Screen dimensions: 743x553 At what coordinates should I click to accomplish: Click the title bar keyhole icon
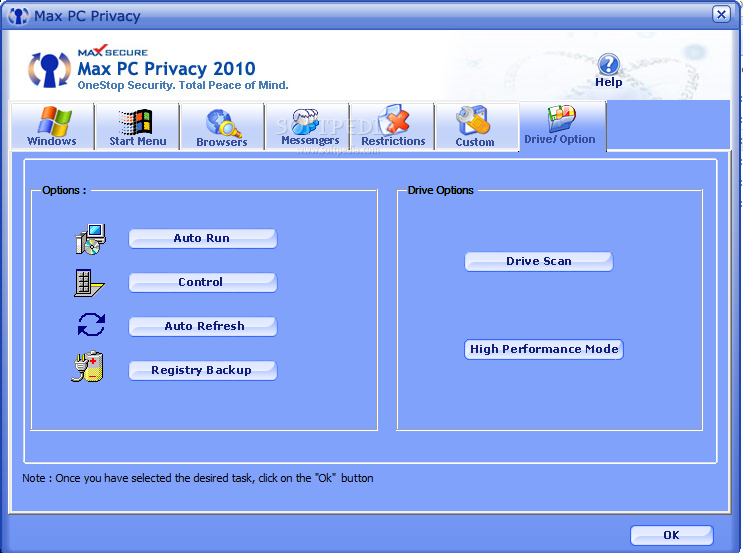(18, 16)
